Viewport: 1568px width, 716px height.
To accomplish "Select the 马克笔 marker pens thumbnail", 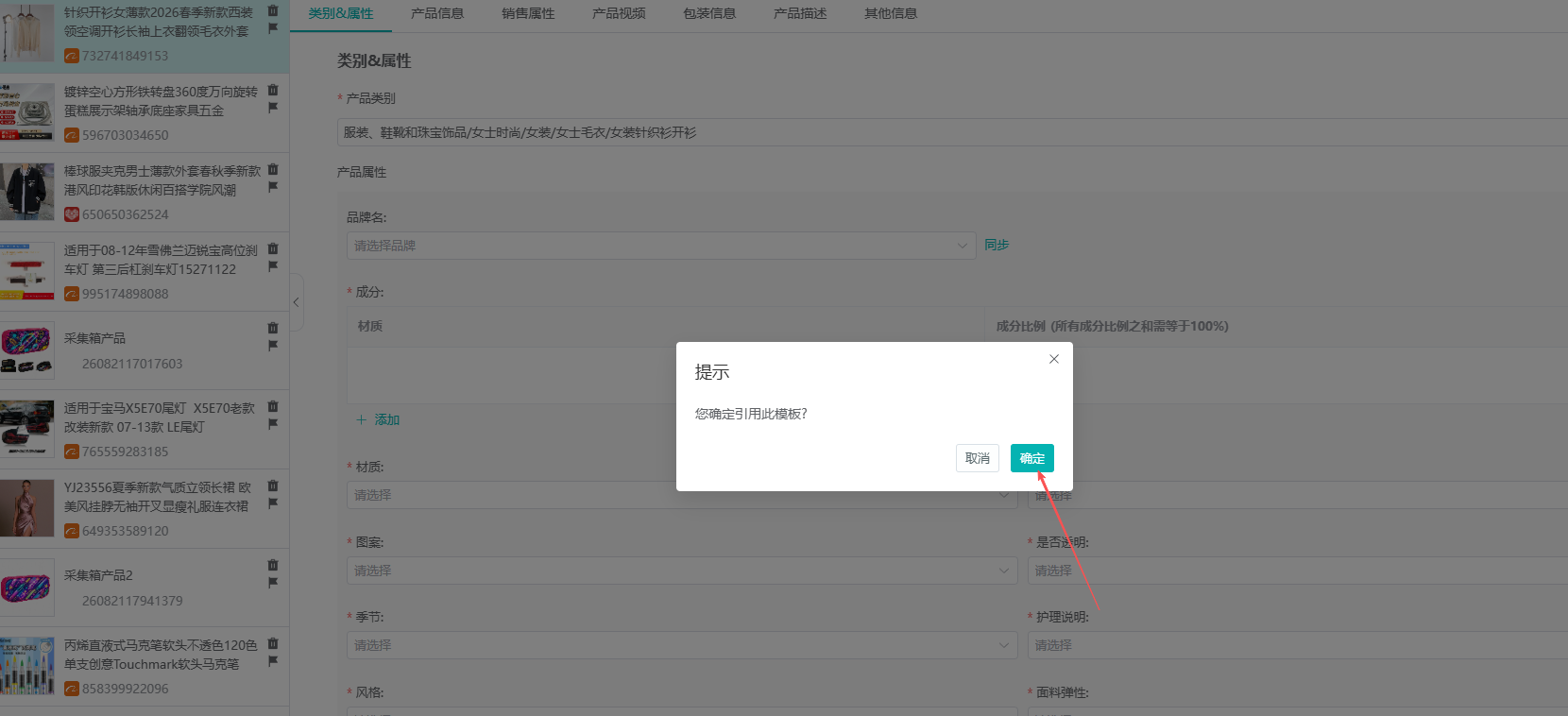I will pos(27,666).
